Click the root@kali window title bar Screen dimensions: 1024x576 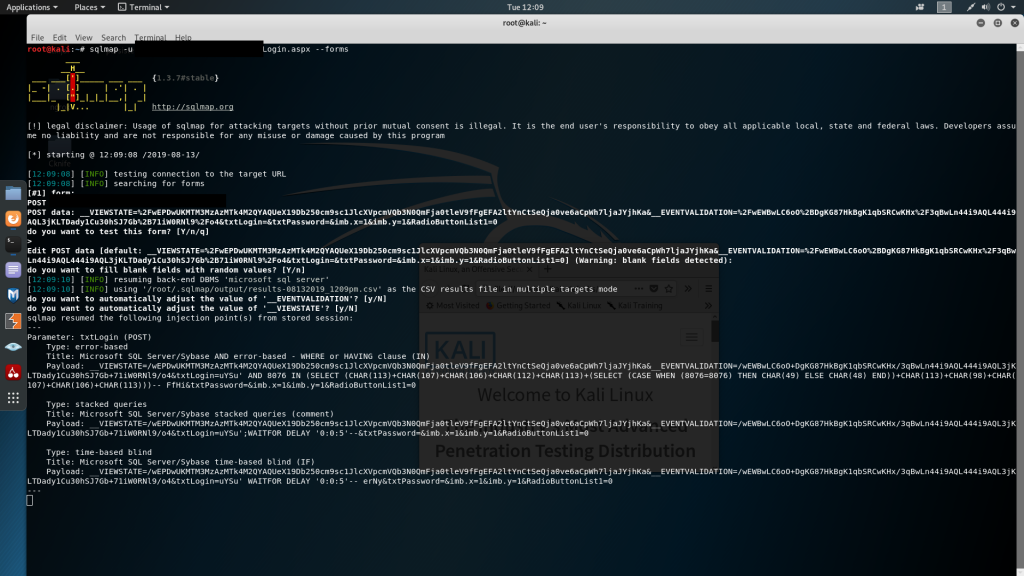point(524,23)
